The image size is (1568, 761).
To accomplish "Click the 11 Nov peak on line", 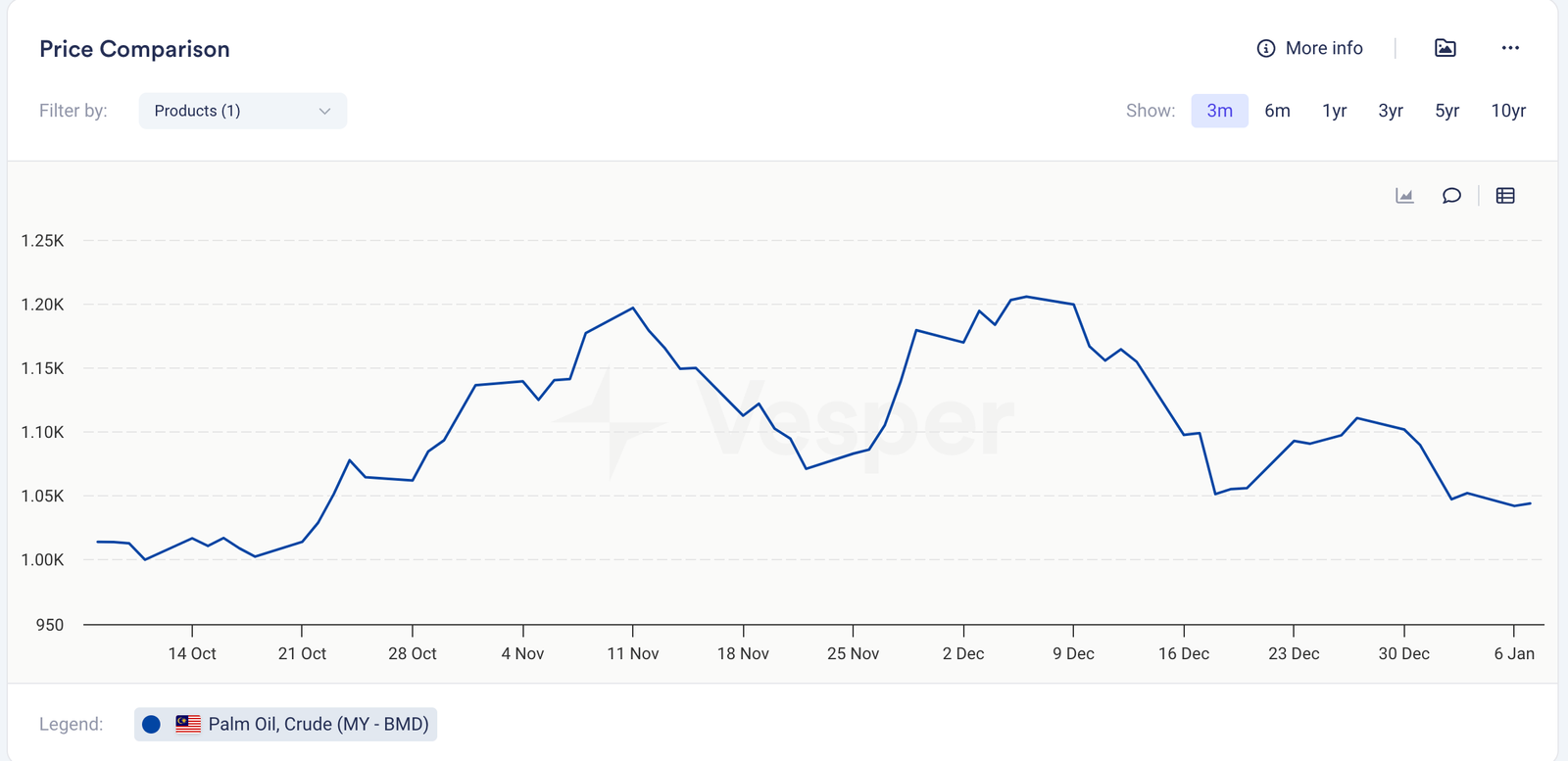I will click(633, 309).
